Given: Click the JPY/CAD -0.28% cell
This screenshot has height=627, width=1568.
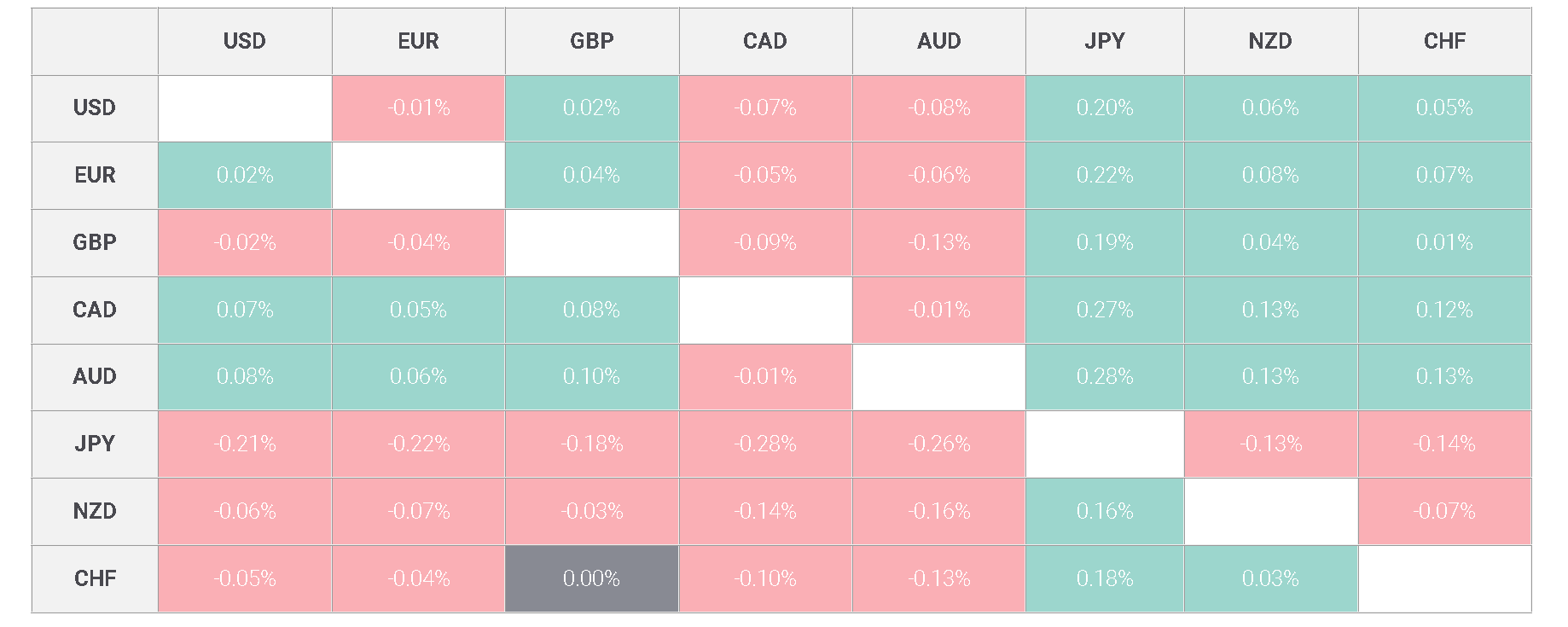Looking at the screenshot, I should (765, 444).
